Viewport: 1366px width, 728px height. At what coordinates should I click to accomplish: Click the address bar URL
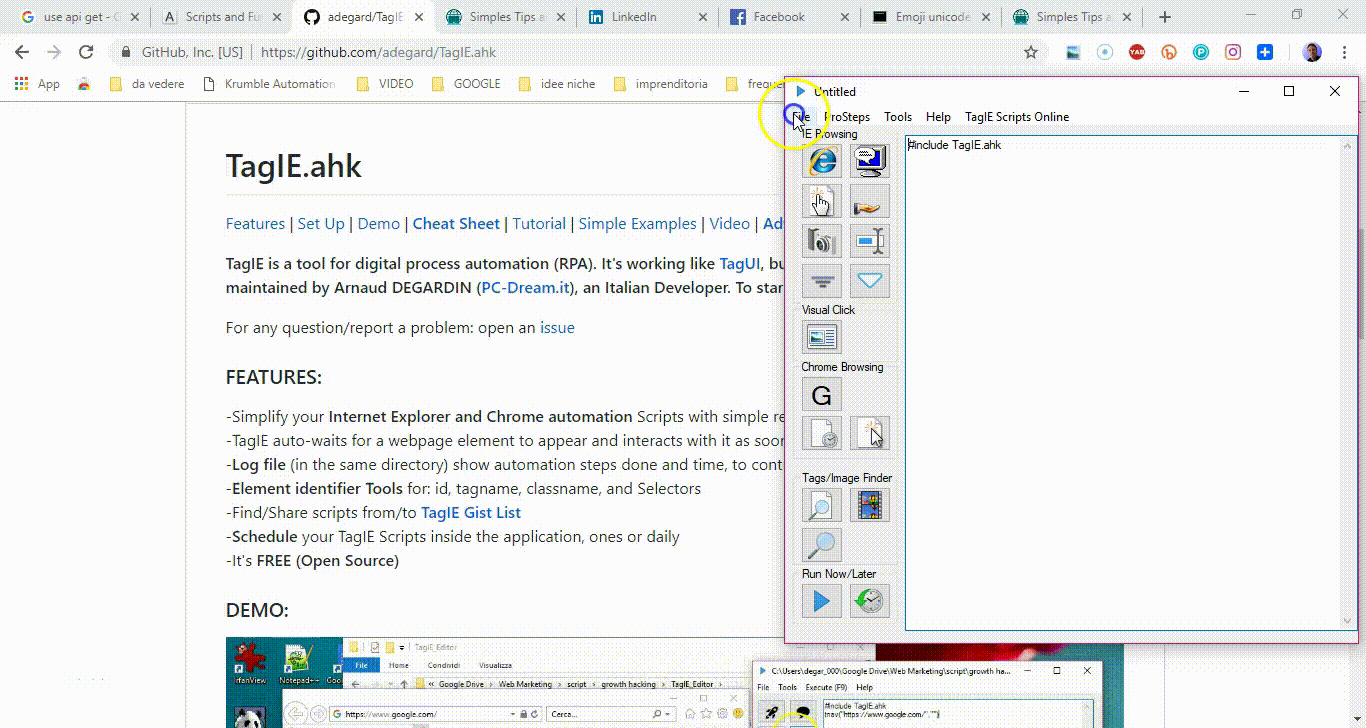click(378, 53)
